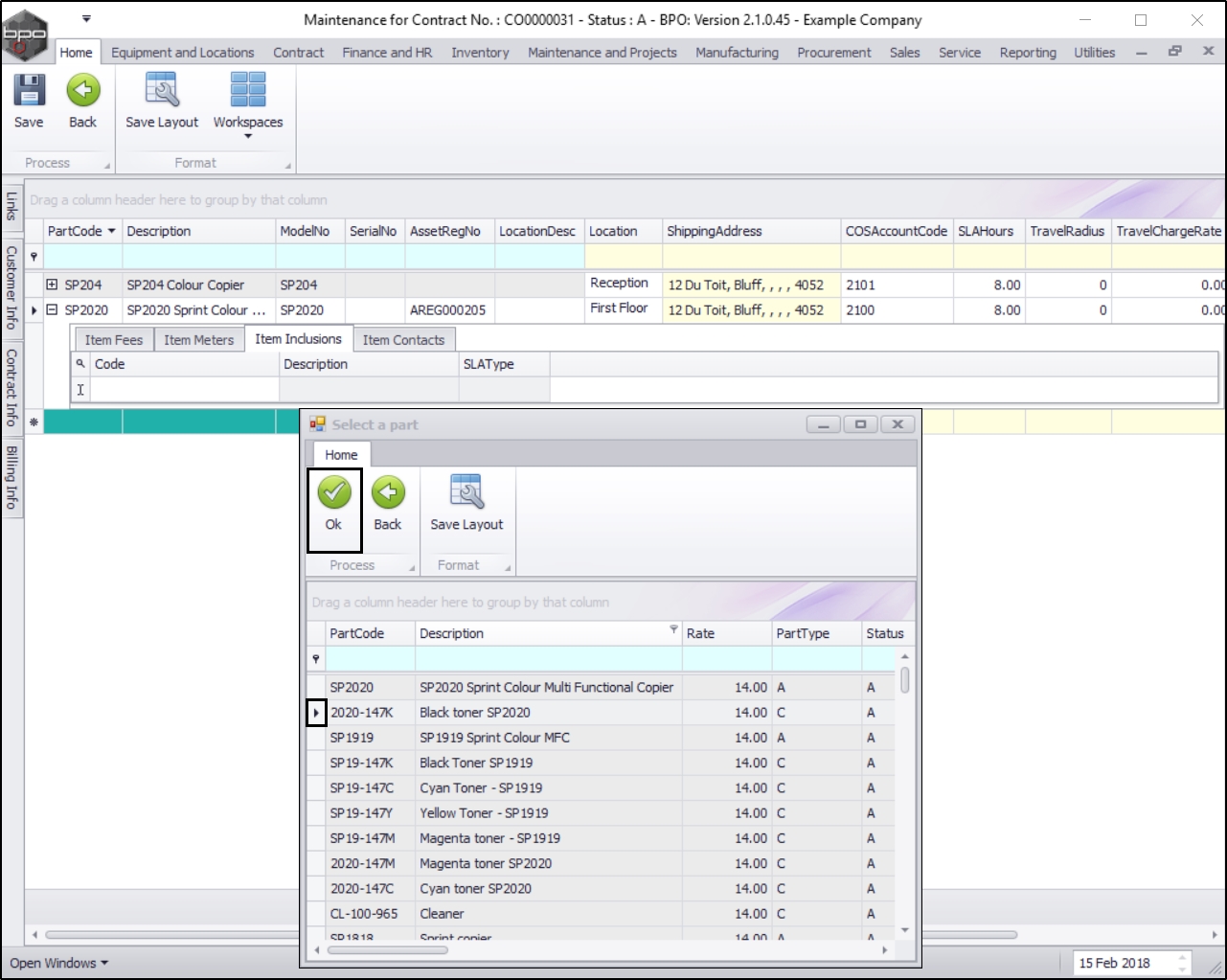Screen dimensions: 1227x980
Task: Click the PartCode sort arrow in the main grid
Action: point(112,231)
